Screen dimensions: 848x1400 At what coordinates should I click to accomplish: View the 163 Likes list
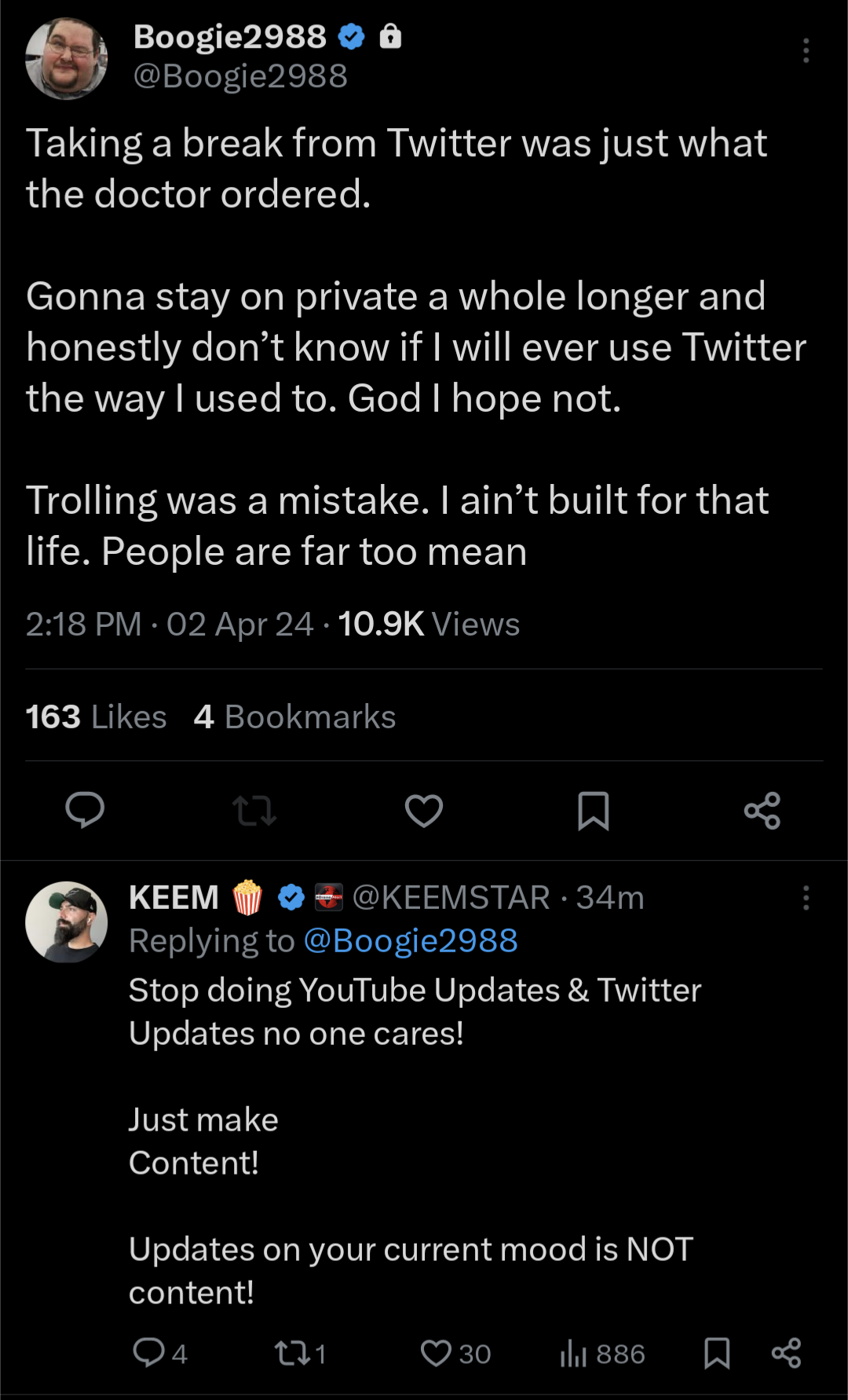click(96, 716)
